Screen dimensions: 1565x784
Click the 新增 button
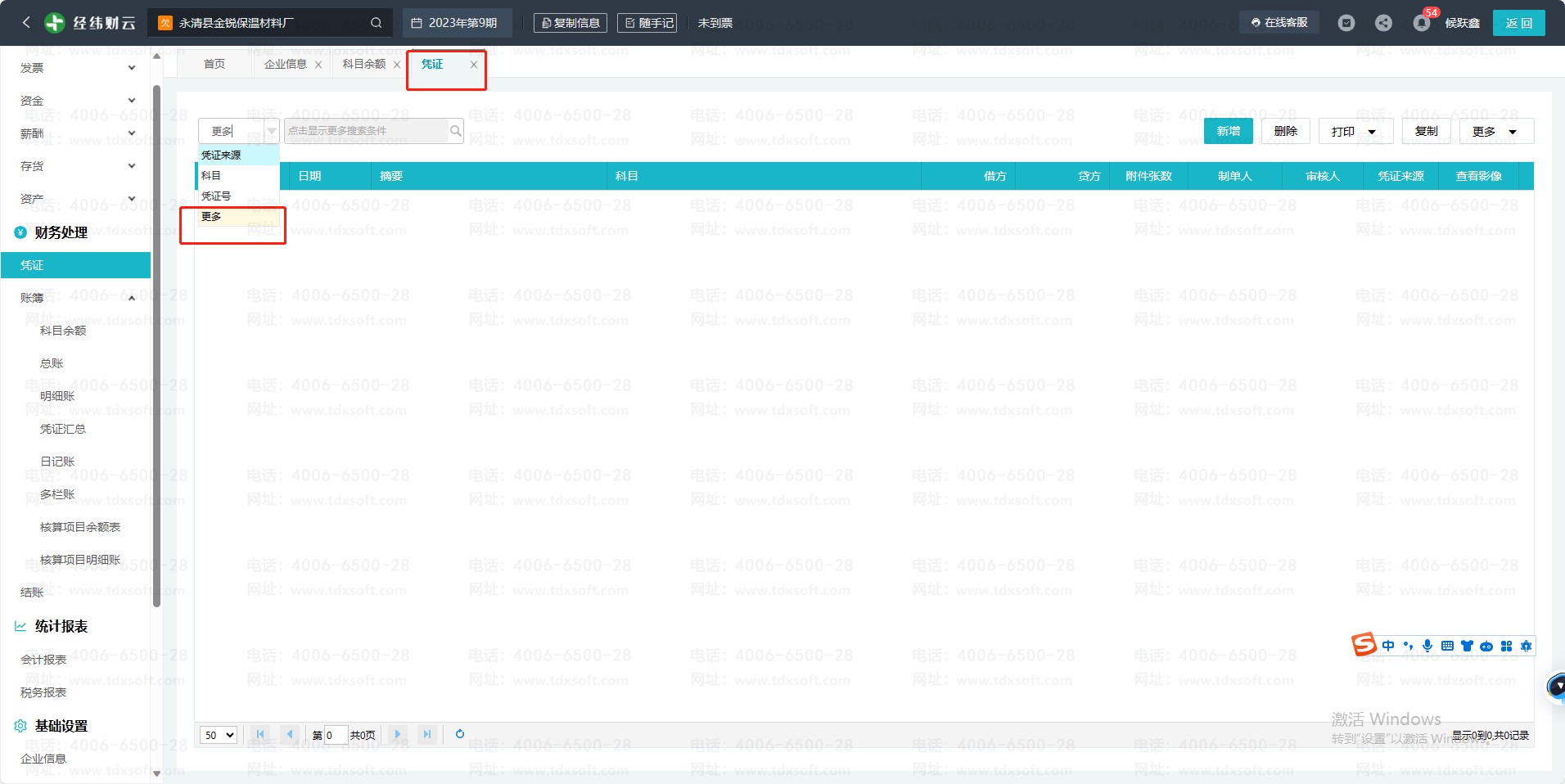point(1228,131)
